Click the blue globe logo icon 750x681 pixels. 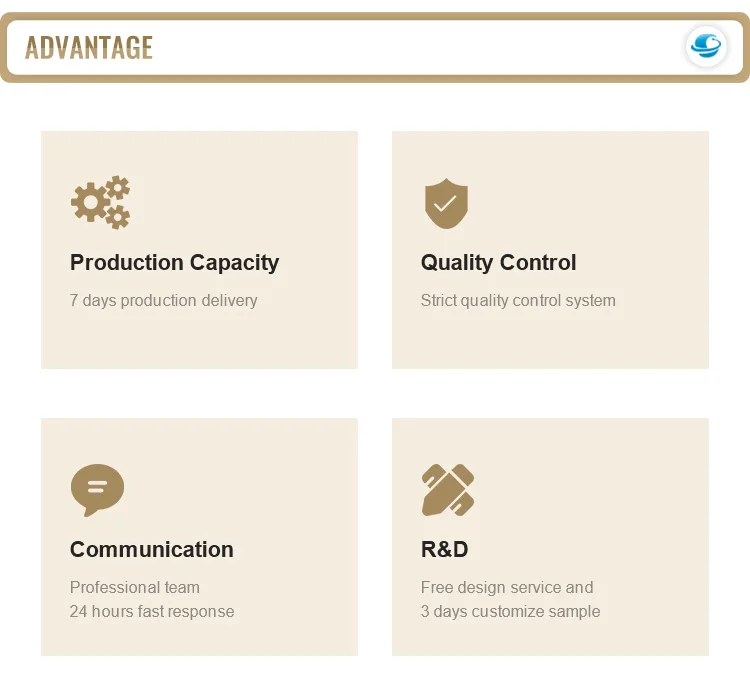pyautogui.click(x=706, y=46)
